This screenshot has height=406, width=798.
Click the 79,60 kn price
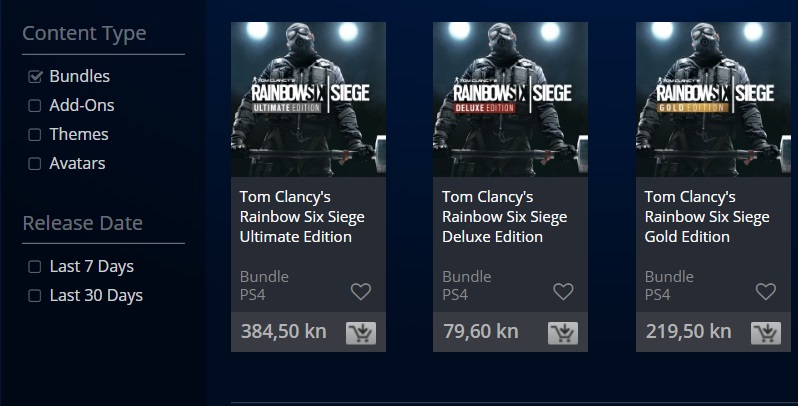point(480,332)
